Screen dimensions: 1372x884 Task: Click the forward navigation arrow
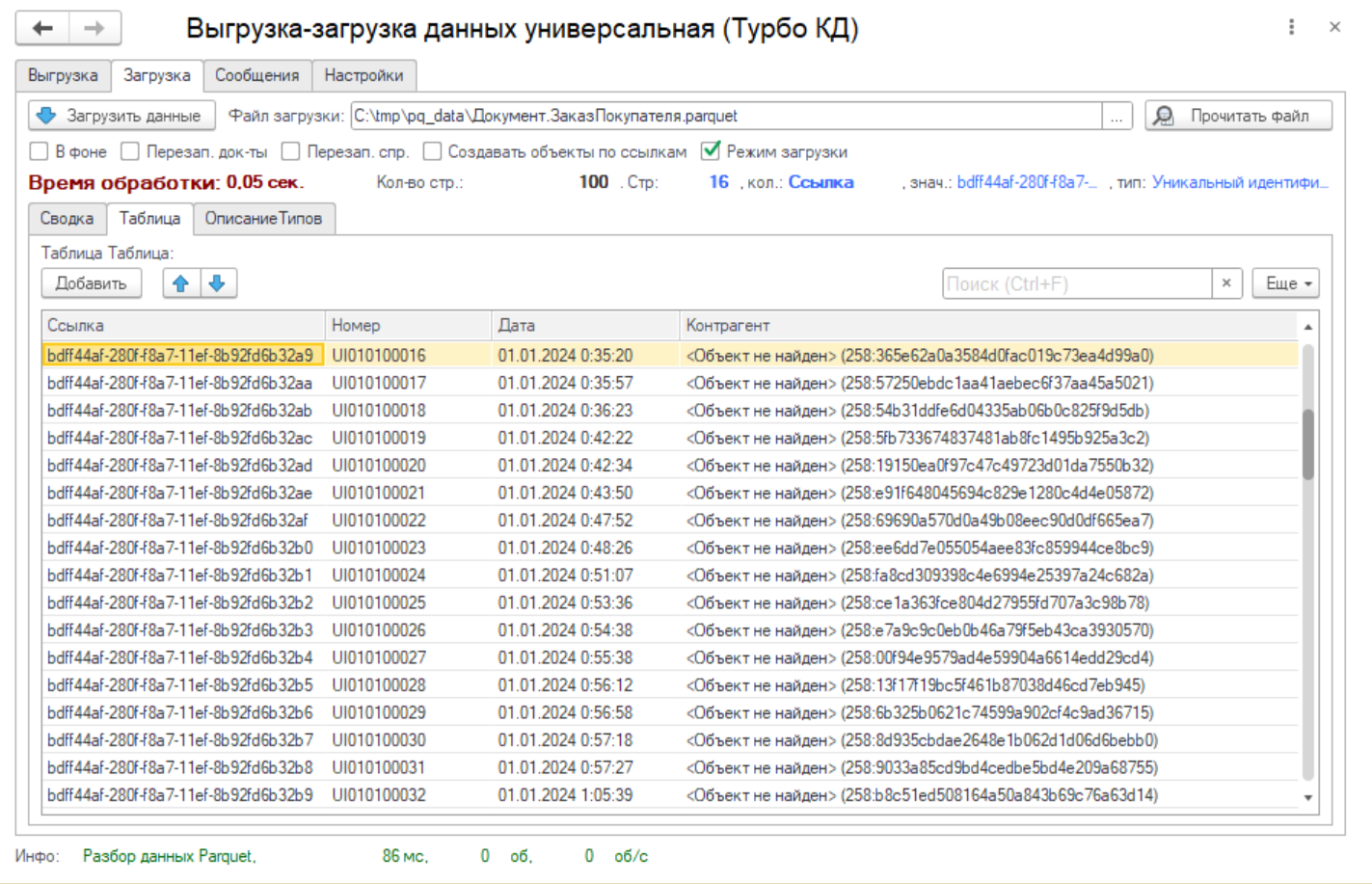coord(94,29)
